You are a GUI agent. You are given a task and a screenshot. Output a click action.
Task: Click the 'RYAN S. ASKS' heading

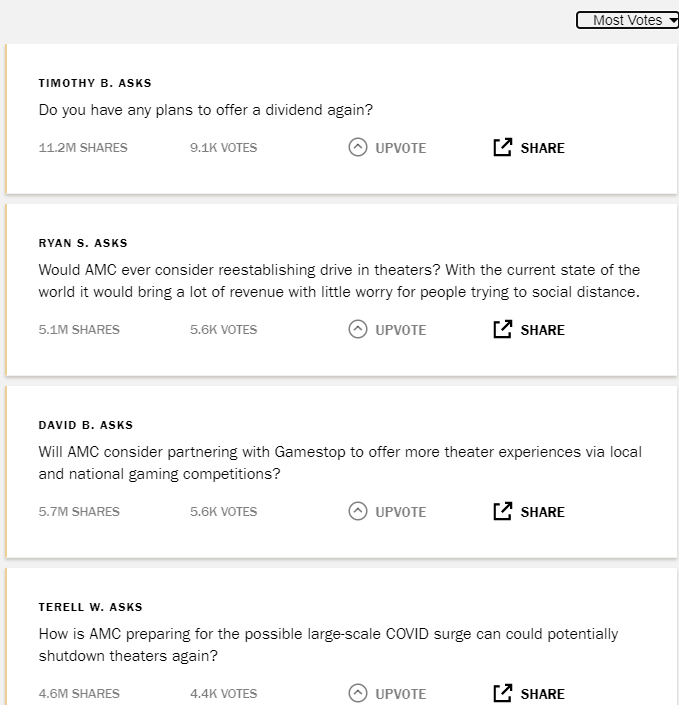click(83, 243)
